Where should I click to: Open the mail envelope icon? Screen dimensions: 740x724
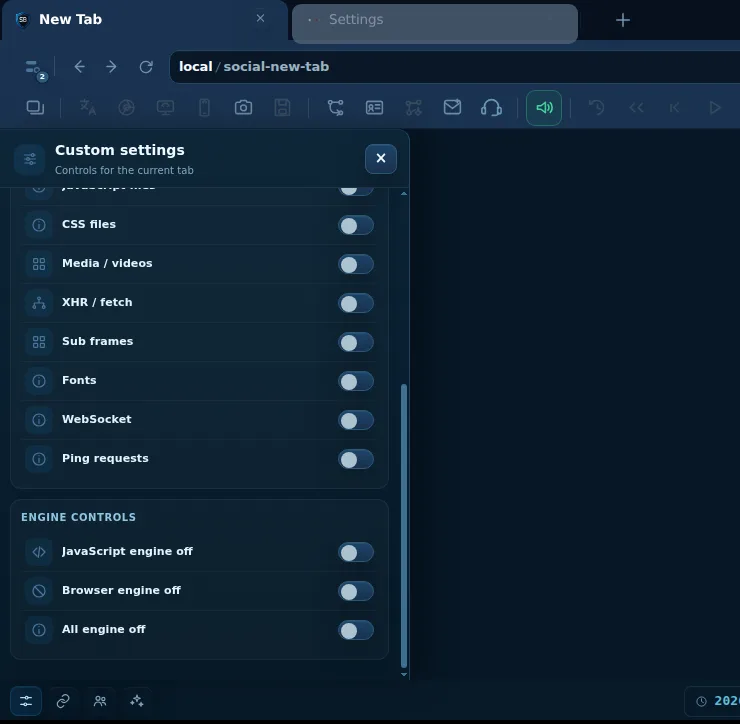[x=452, y=107]
